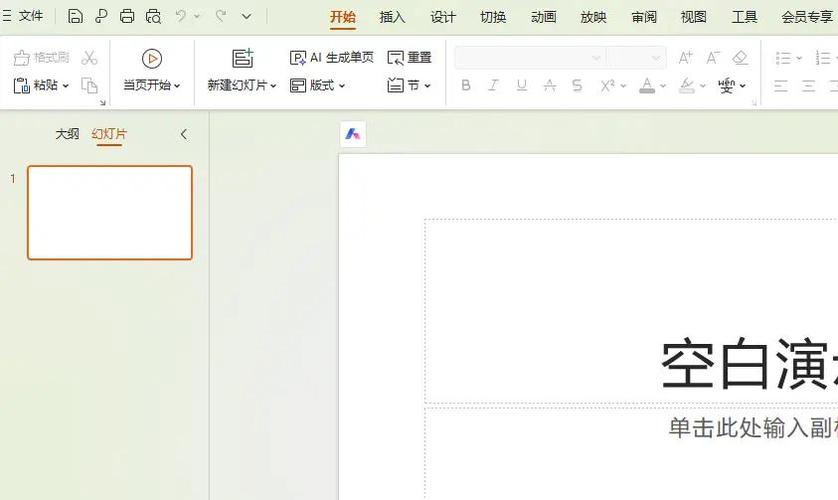Switch to the 开始 ribbon tab
838x500 pixels.
click(x=343, y=17)
